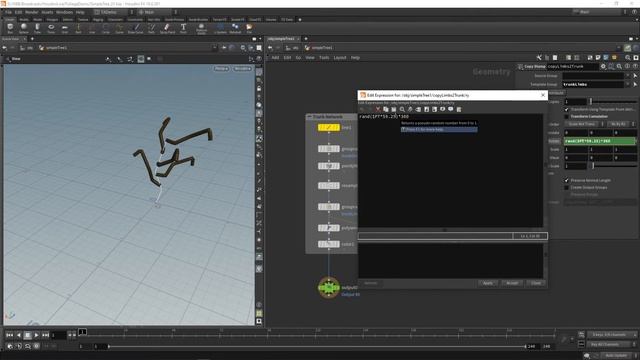Toggle Transform Cumulative checkbox
The image size is (640, 360).
pyautogui.click(x=566, y=117)
